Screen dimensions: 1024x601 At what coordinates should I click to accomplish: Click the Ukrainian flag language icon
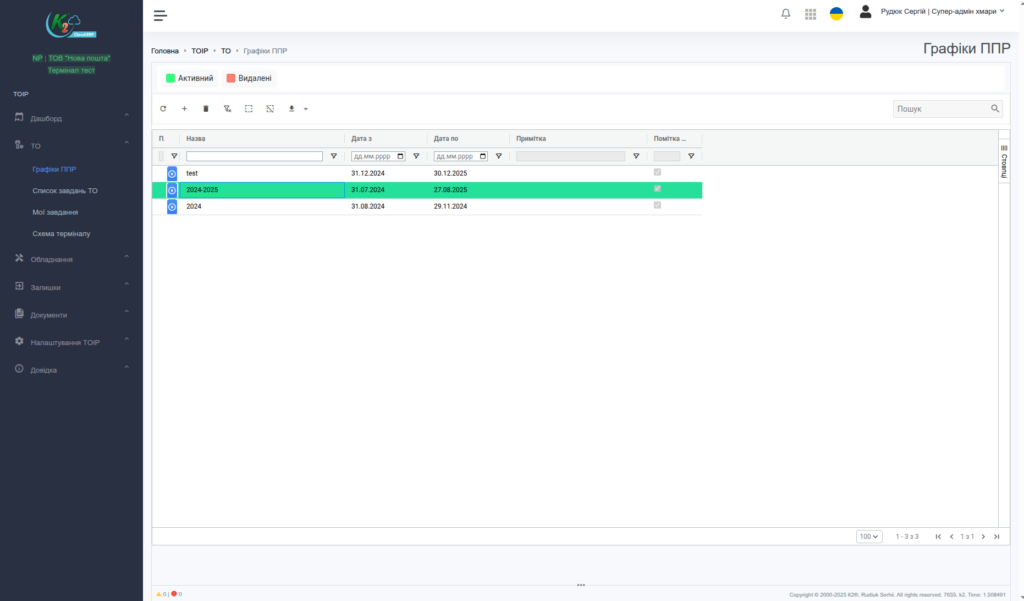(x=836, y=14)
